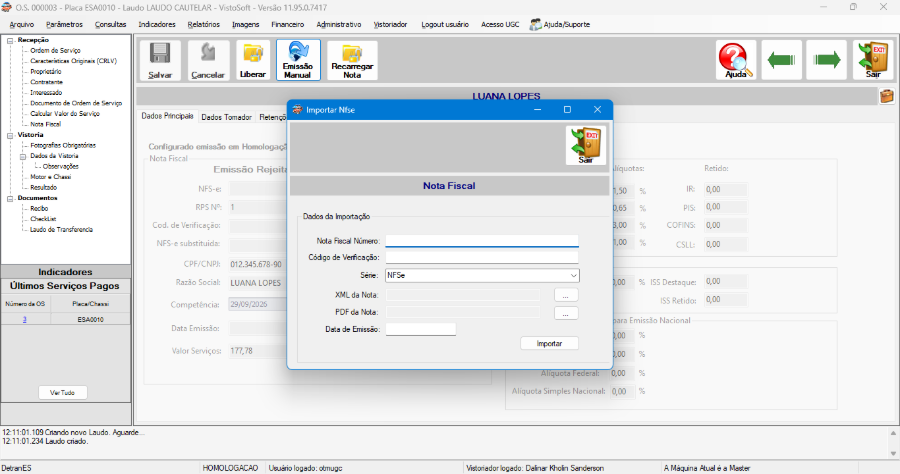The image size is (900, 474).
Task: Browse for PDF da Nota file
Action: click(566, 313)
